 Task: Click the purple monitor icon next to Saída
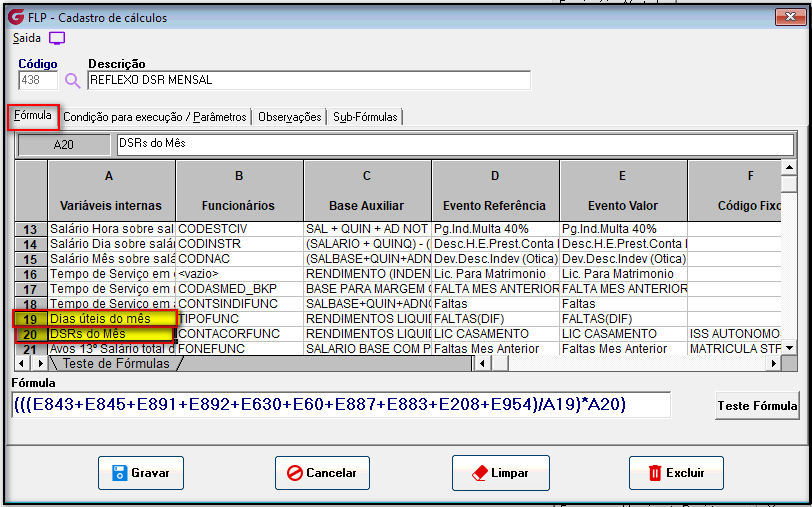(57, 38)
